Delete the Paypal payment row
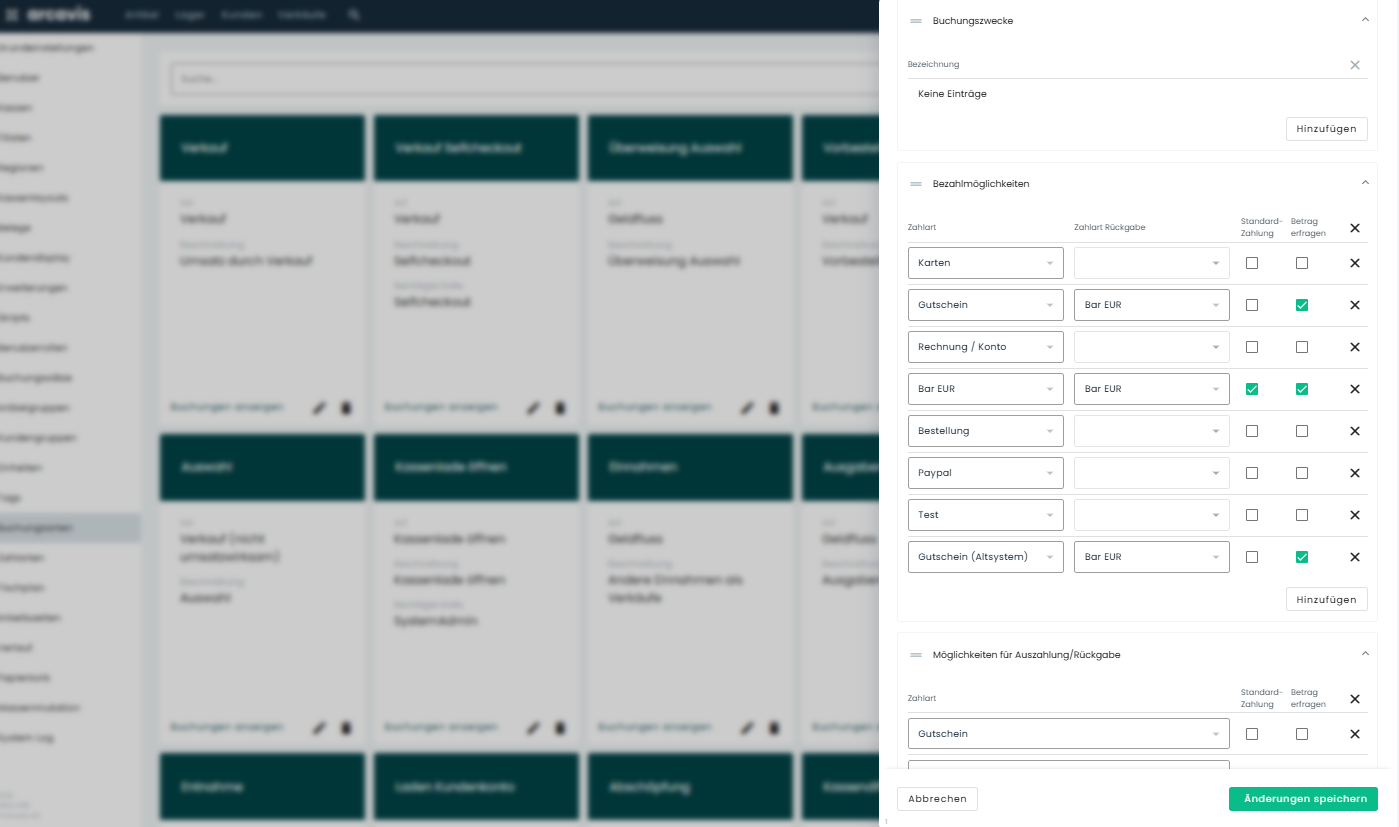1399x827 pixels. coord(1354,473)
